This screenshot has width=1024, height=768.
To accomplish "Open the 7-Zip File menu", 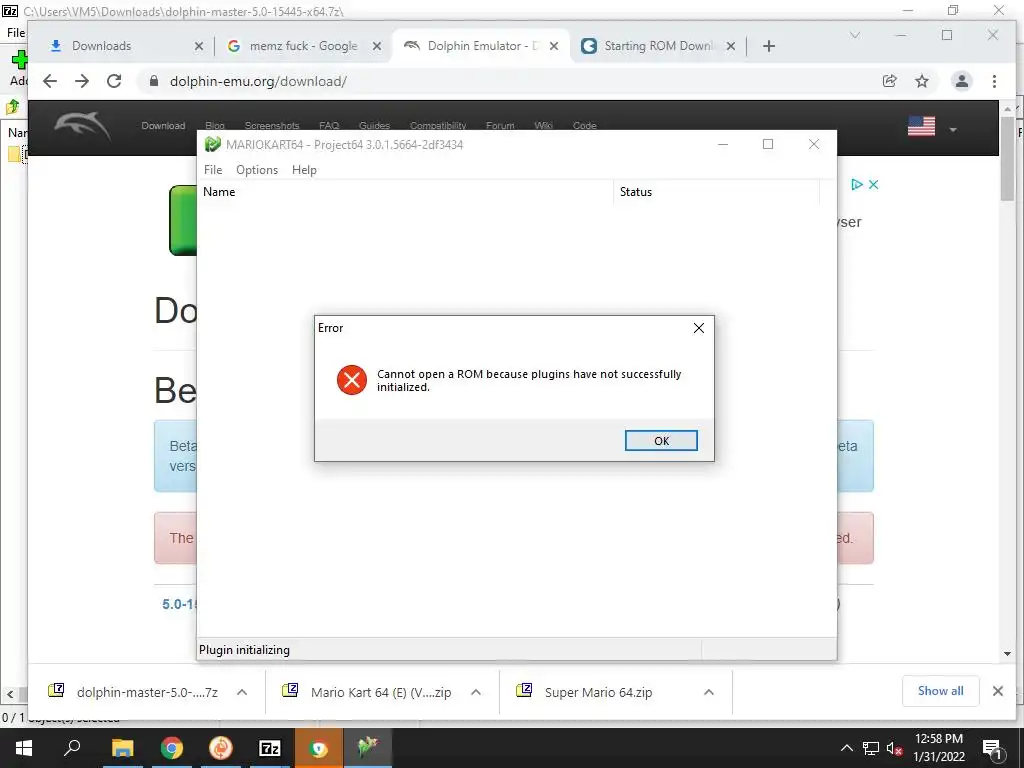I will pyautogui.click(x=16, y=32).
